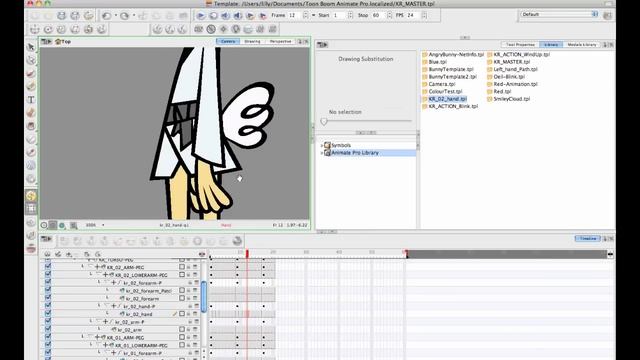Open the Library view menu icon

pyautogui.click(x=322, y=44)
